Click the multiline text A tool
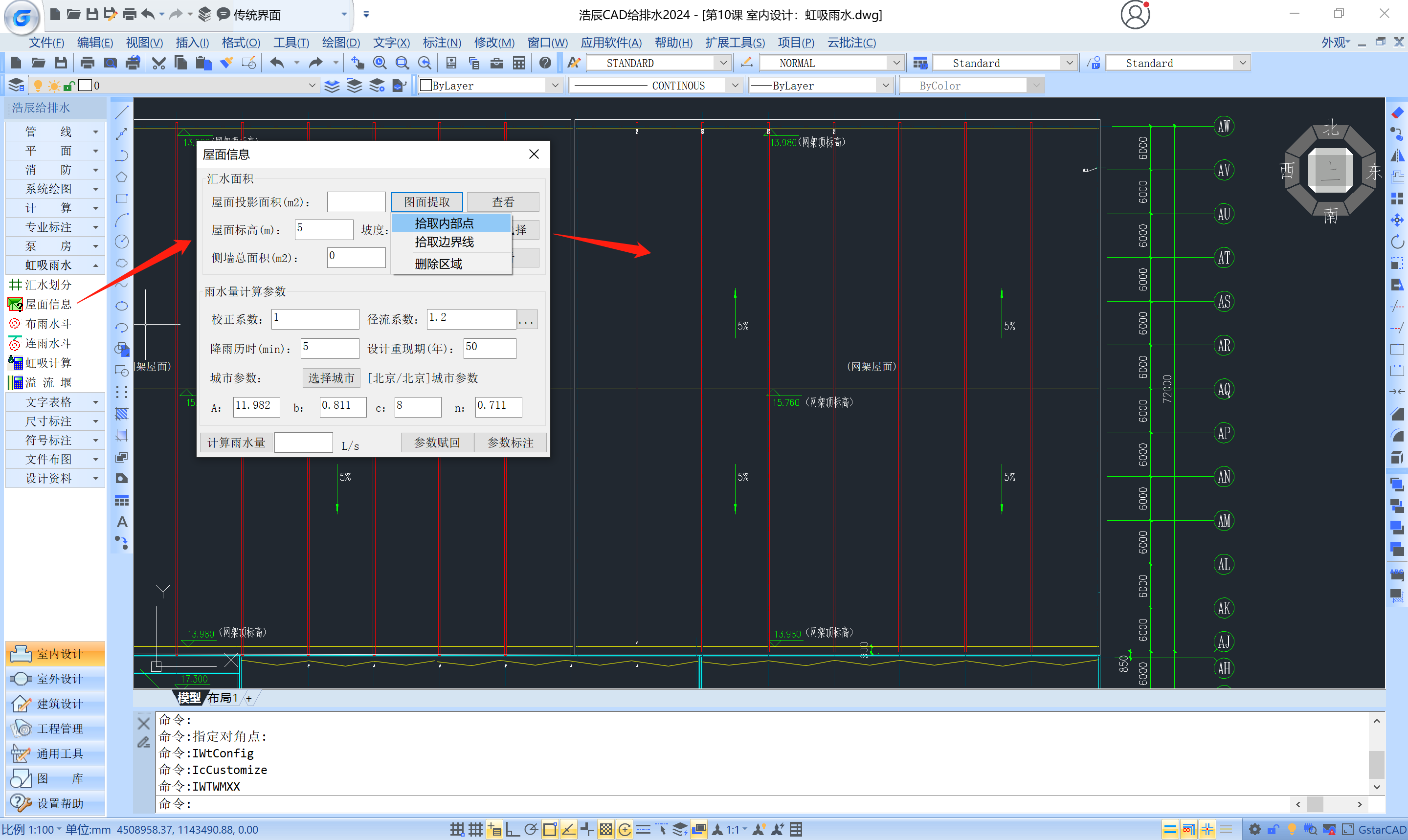 tap(122, 522)
